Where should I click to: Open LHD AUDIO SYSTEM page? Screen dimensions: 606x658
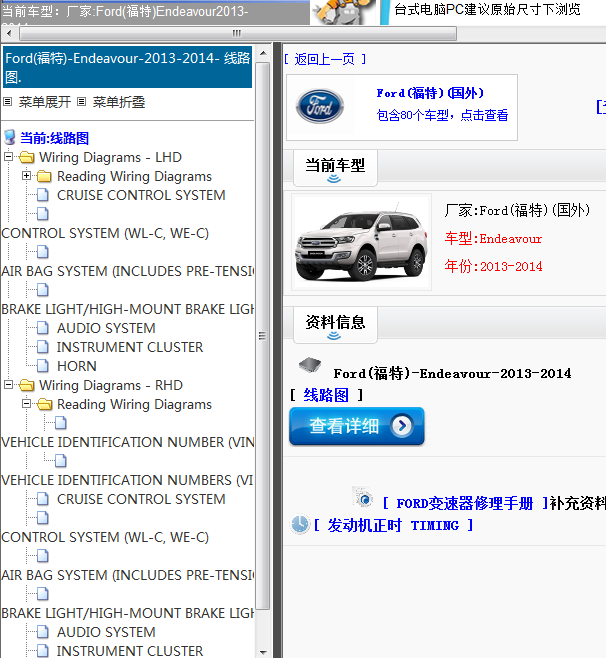pos(106,328)
